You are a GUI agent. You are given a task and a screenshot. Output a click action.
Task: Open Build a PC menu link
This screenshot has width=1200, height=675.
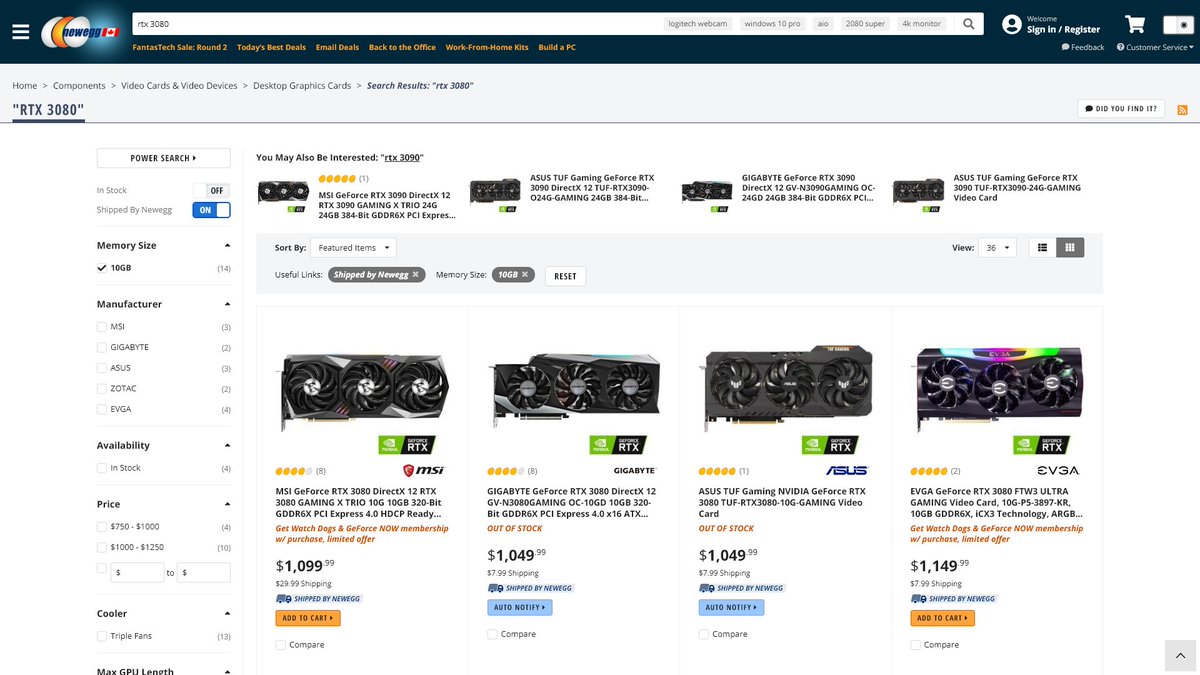tap(557, 47)
